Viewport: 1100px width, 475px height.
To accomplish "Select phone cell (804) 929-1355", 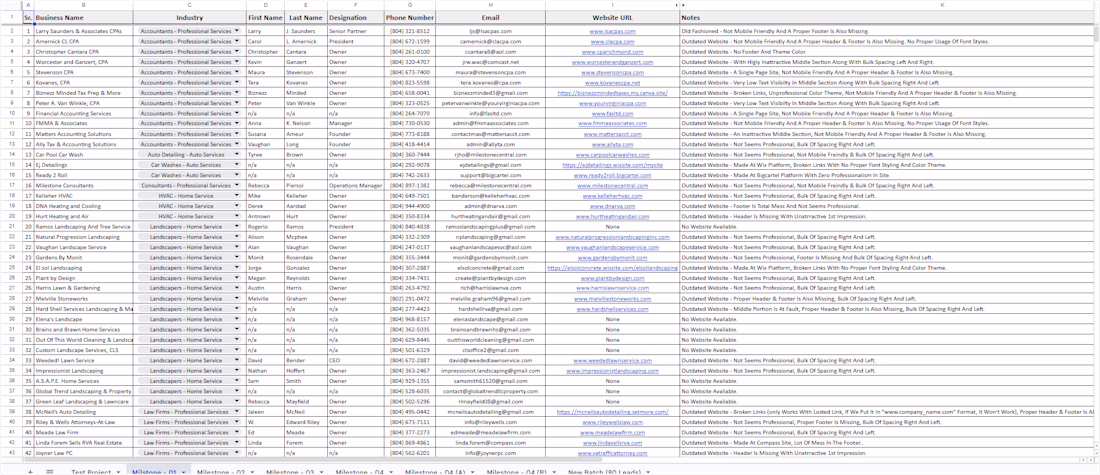I will (410, 381).
